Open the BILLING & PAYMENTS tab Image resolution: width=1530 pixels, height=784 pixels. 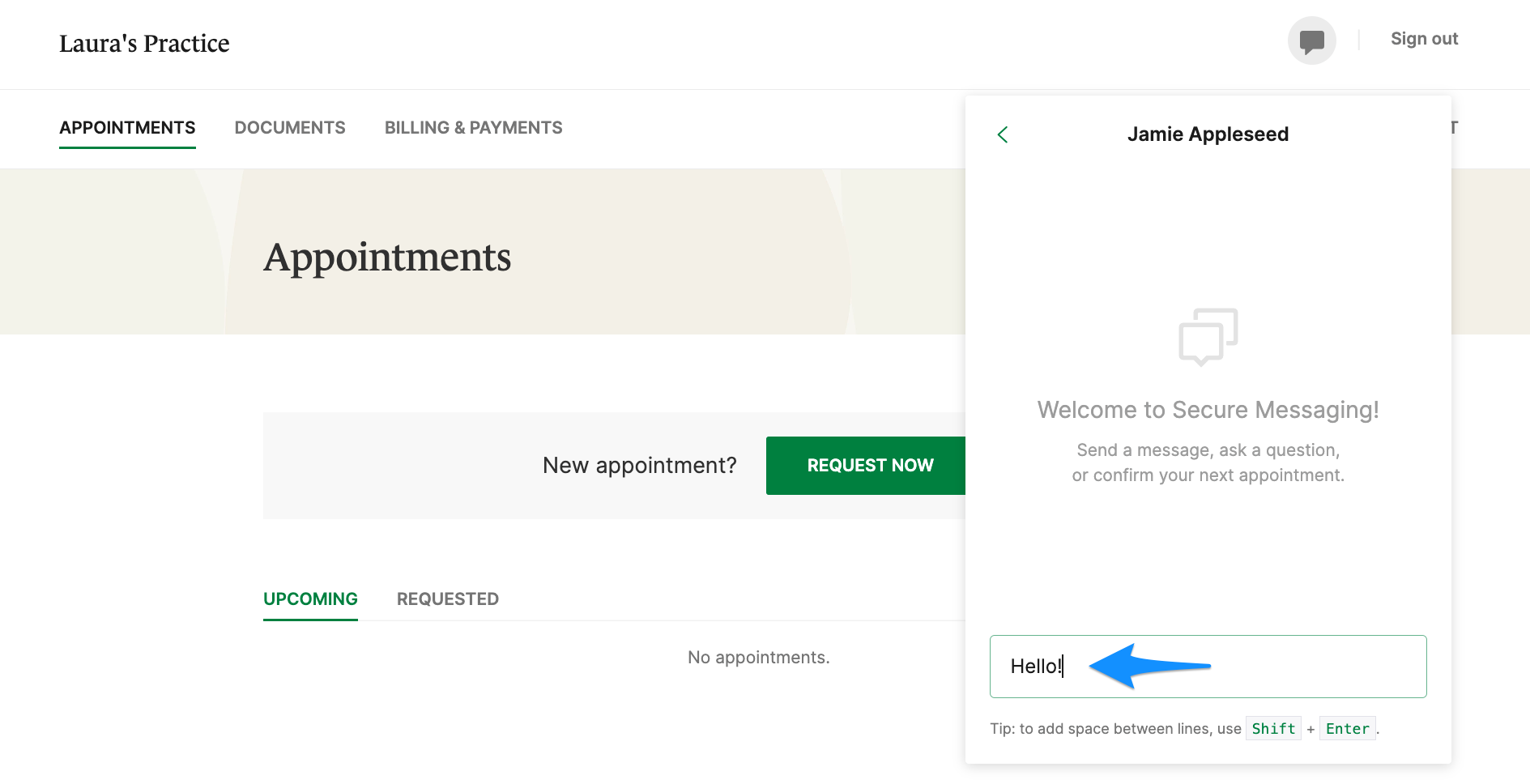[x=473, y=127]
